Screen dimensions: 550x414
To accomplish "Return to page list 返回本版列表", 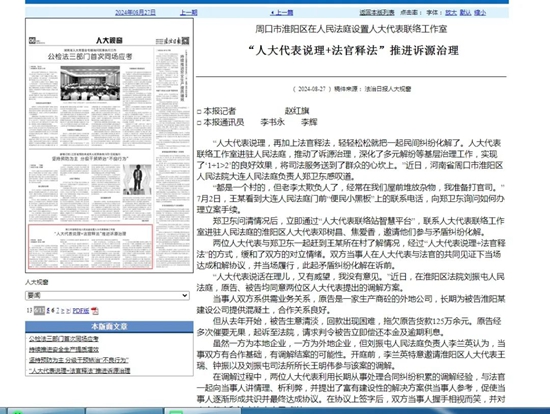I will point(377,13).
